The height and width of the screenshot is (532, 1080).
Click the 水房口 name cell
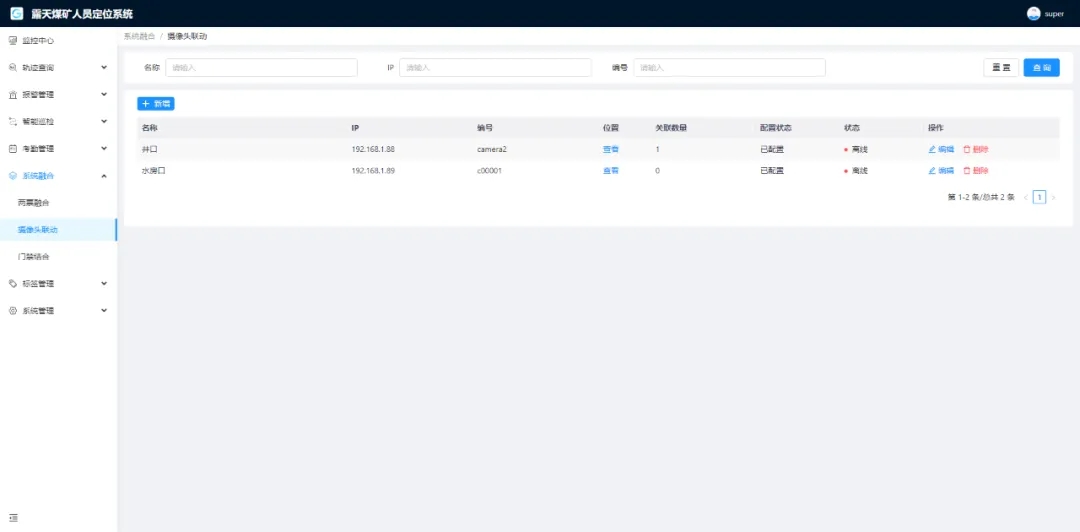click(154, 170)
